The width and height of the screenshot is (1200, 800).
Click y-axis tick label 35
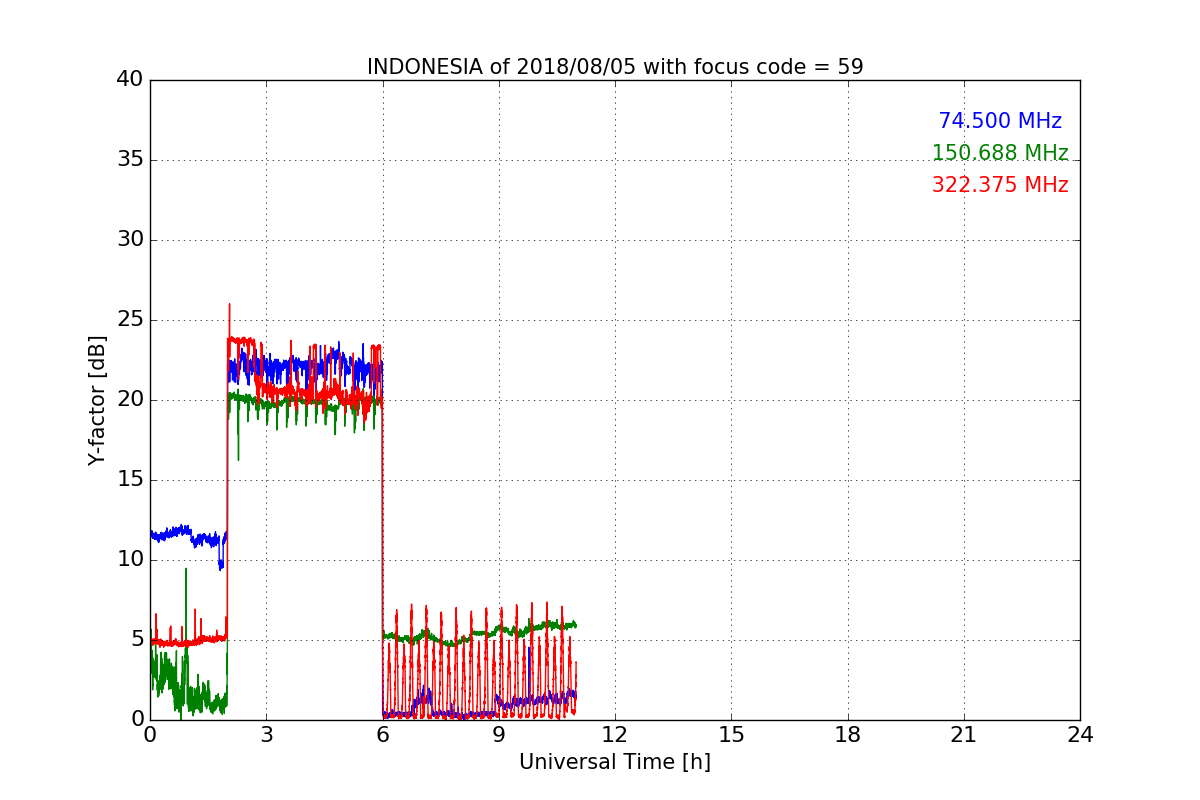coord(130,160)
